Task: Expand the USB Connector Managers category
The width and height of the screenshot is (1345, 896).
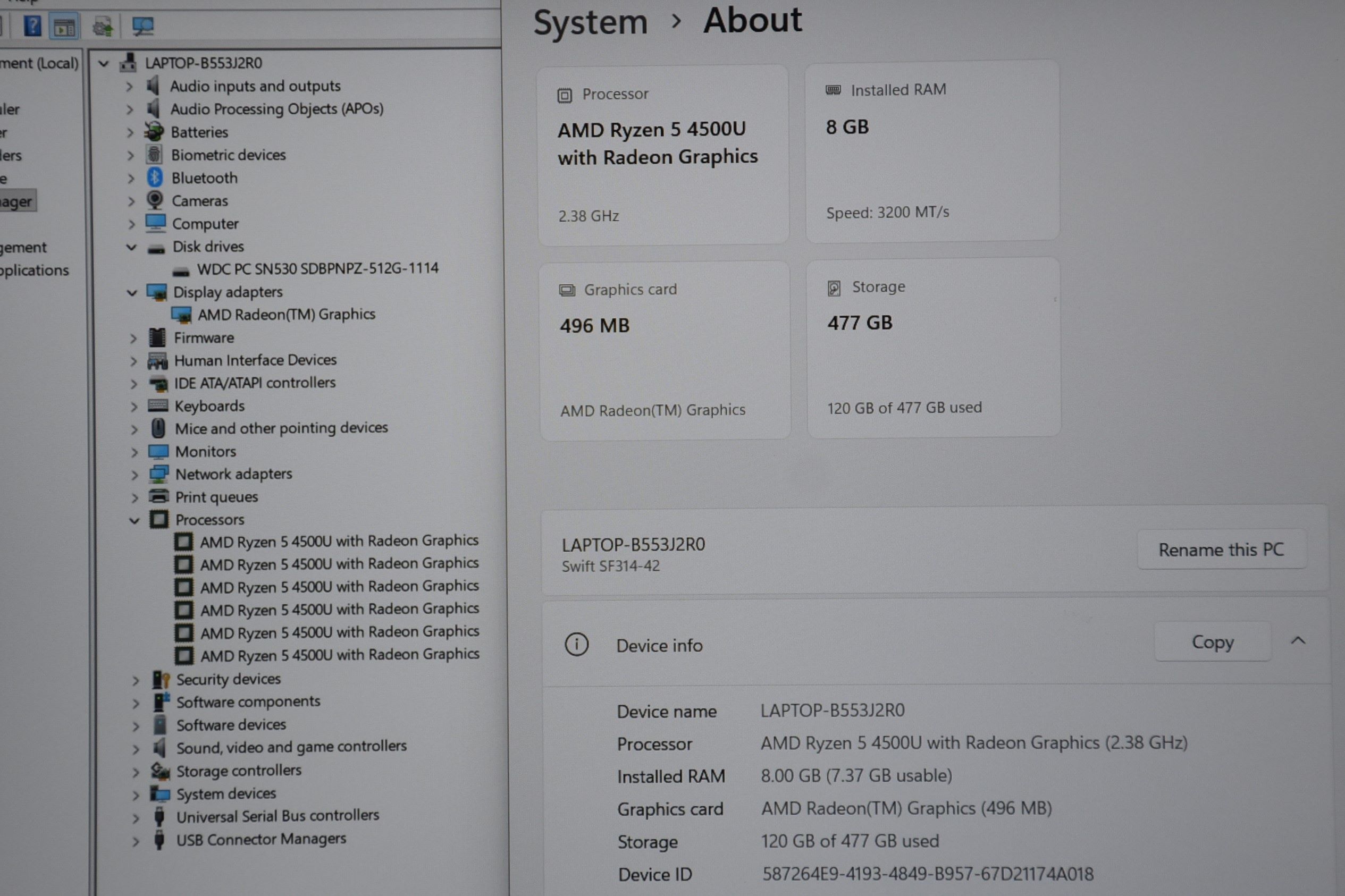Action: tap(136, 841)
